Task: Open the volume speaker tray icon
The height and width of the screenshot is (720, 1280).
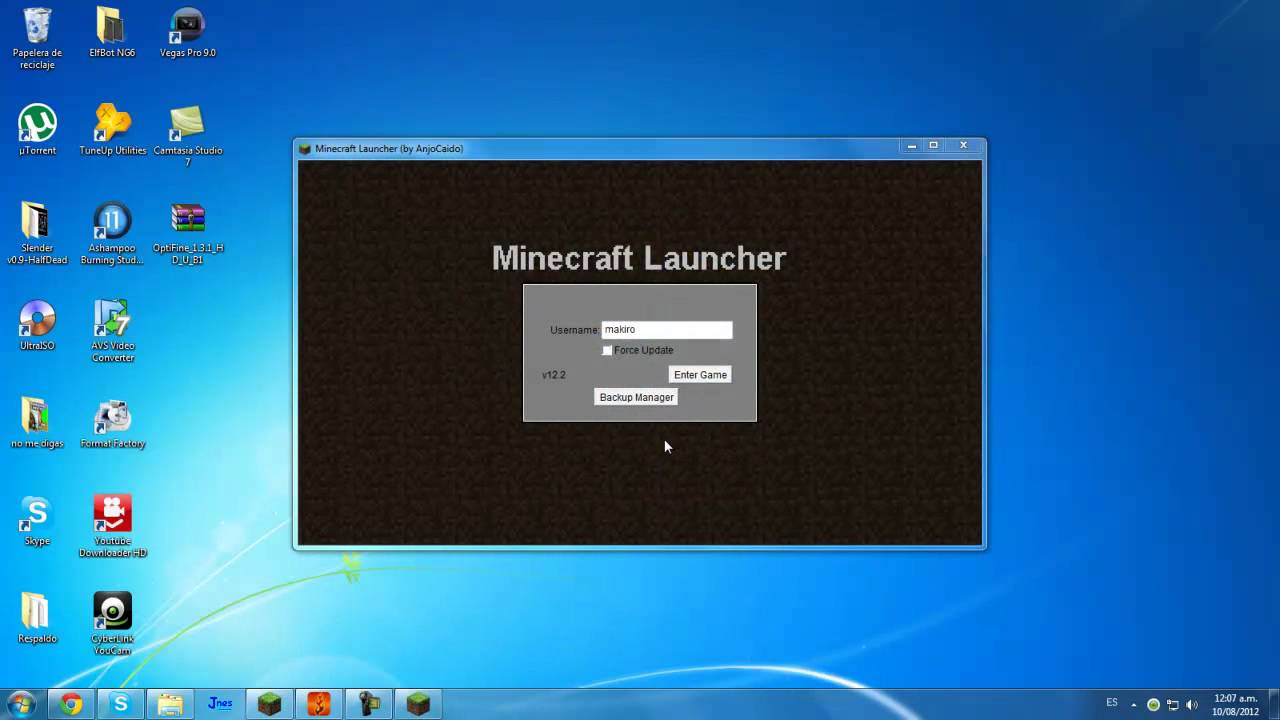Action: (1191, 704)
